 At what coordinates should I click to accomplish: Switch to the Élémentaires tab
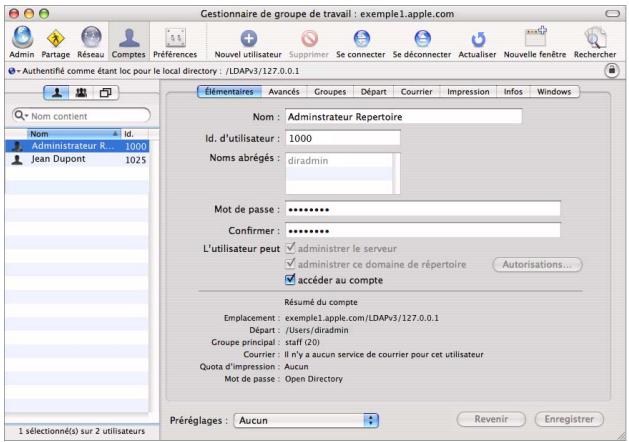[229, 91]
